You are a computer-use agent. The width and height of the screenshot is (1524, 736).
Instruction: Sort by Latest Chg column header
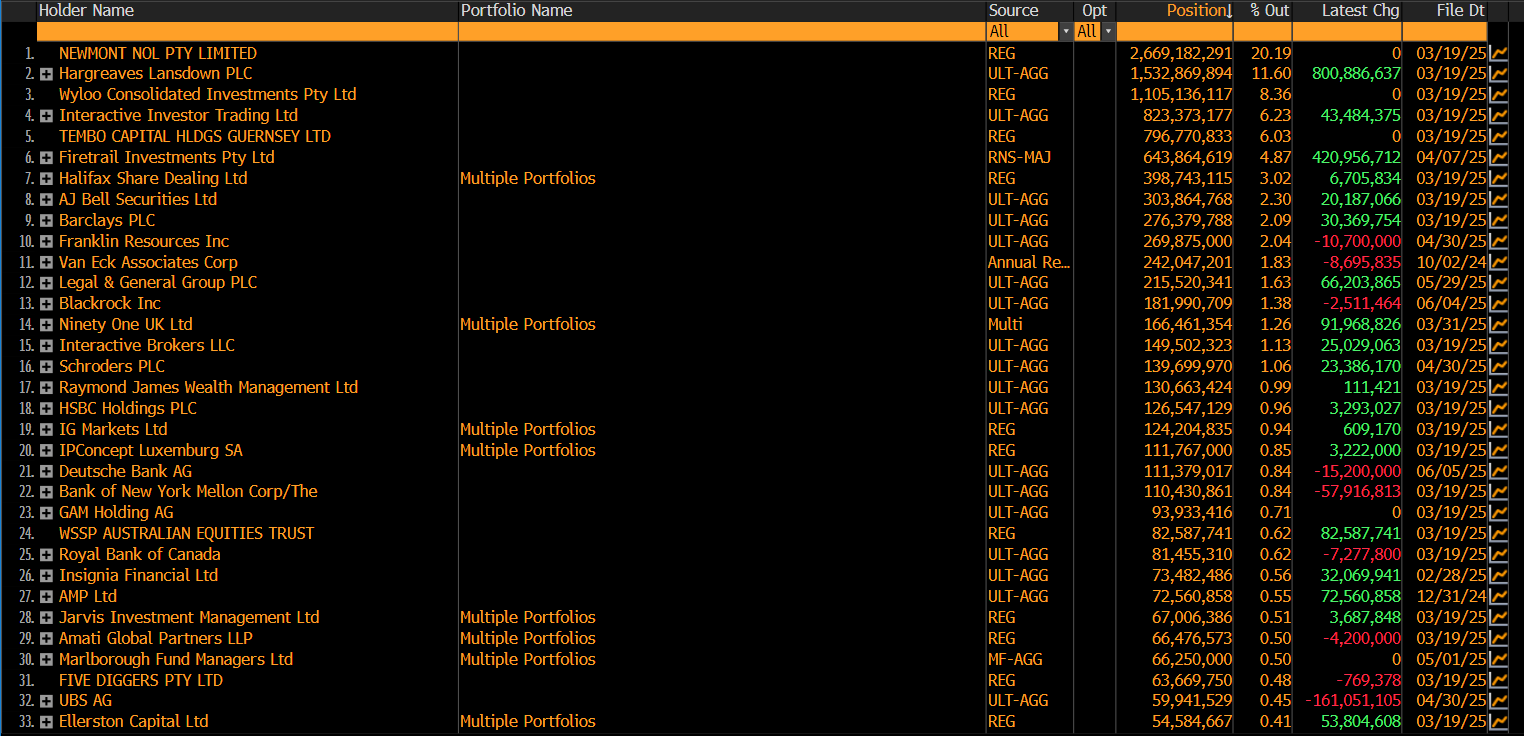(x=1361, y=11)
